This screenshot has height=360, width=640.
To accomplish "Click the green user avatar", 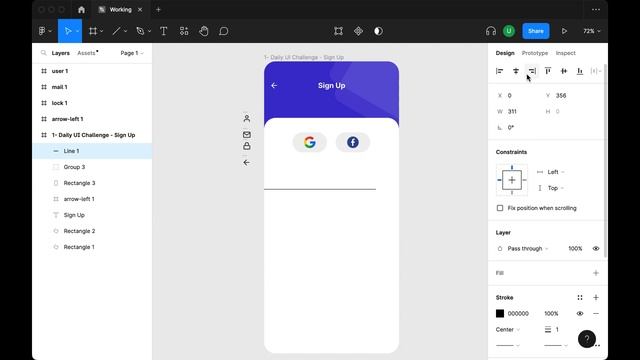I will [509, 31].
